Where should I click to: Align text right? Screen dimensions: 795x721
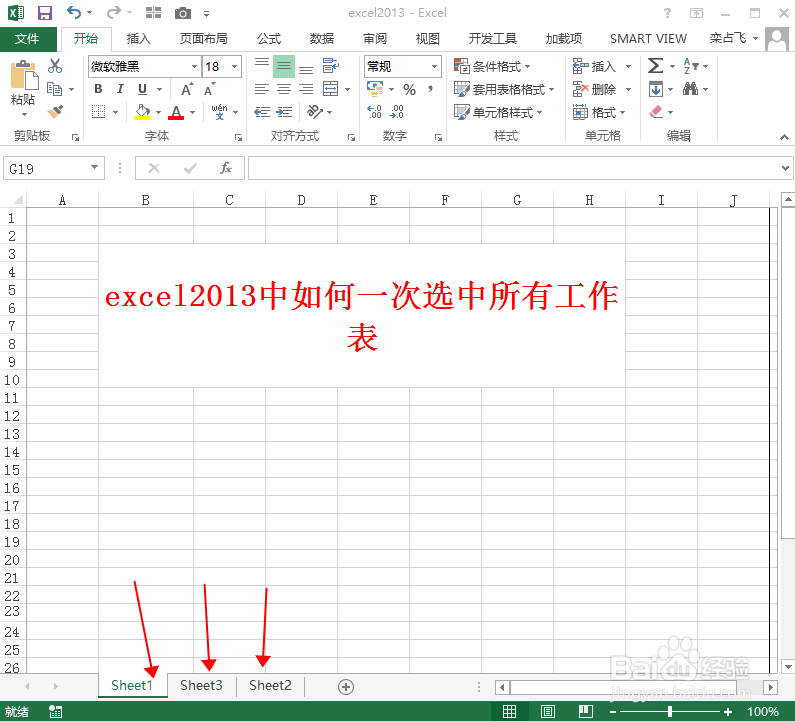306,89
